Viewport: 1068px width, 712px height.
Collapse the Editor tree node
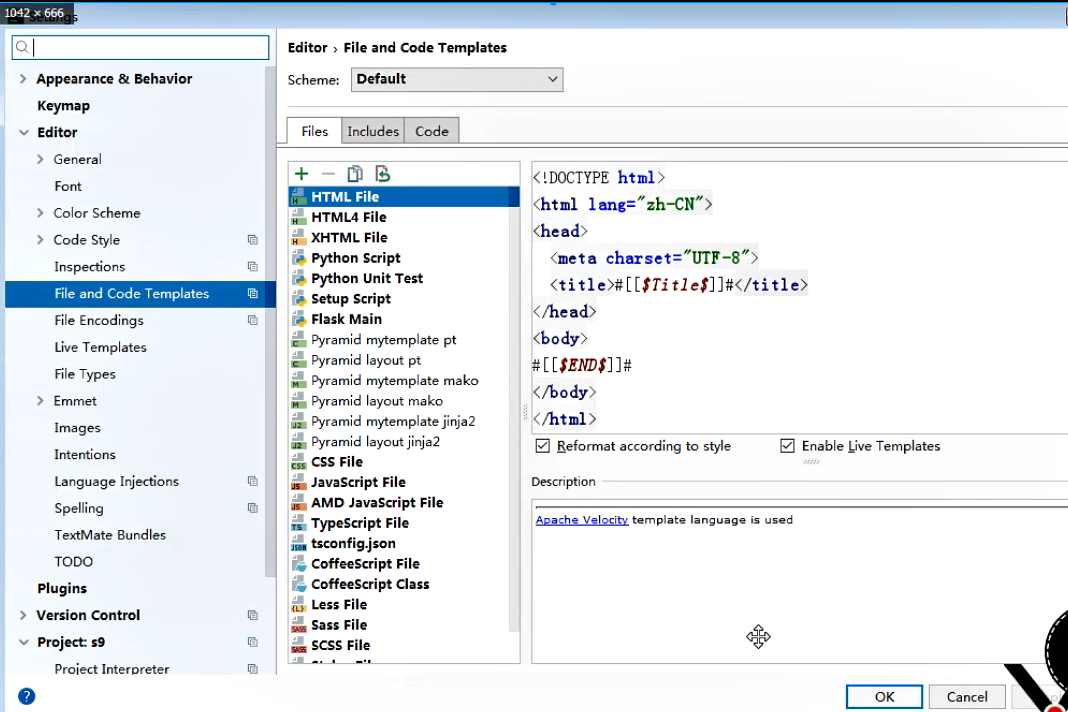[23, 132]
